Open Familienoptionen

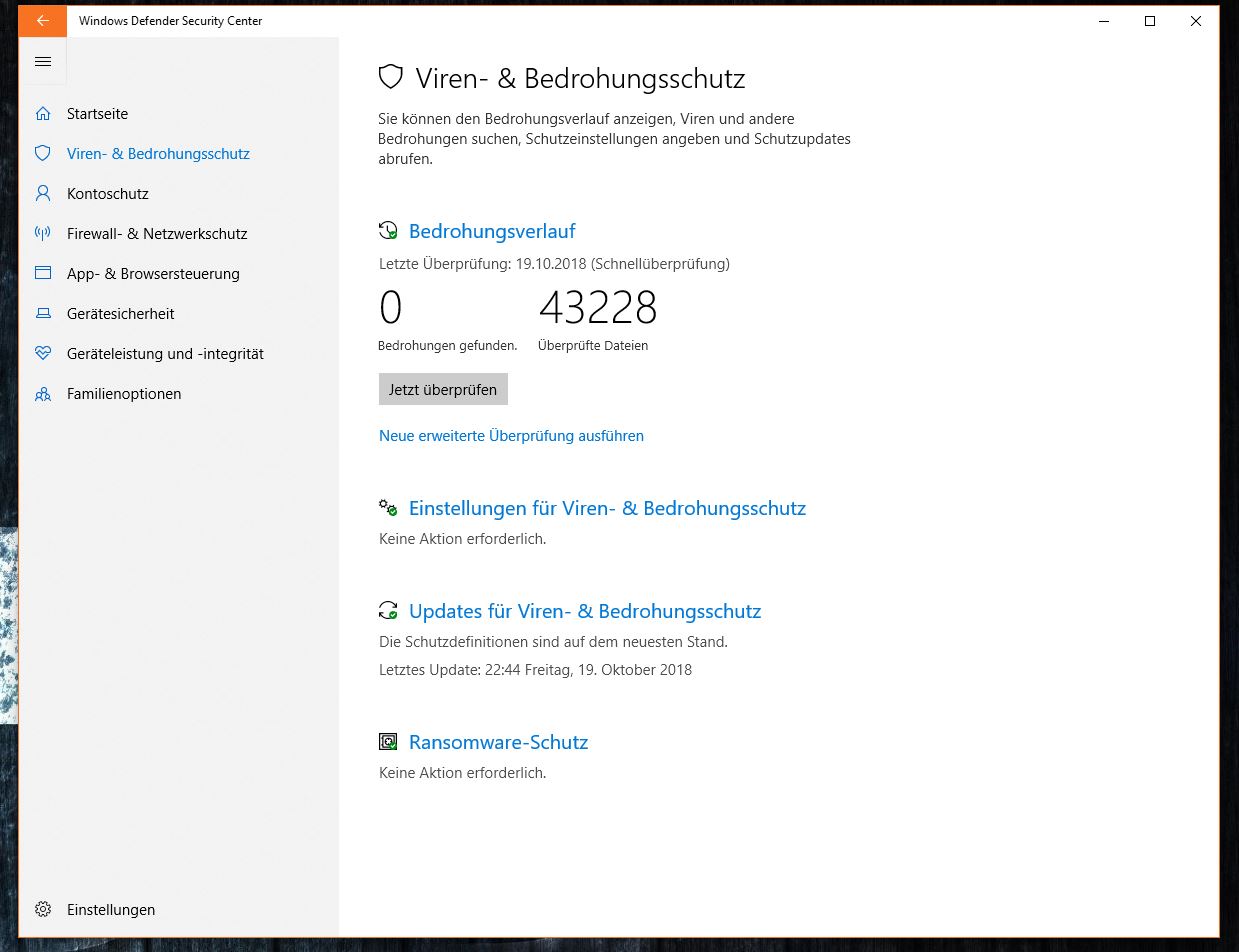point(124,394)
